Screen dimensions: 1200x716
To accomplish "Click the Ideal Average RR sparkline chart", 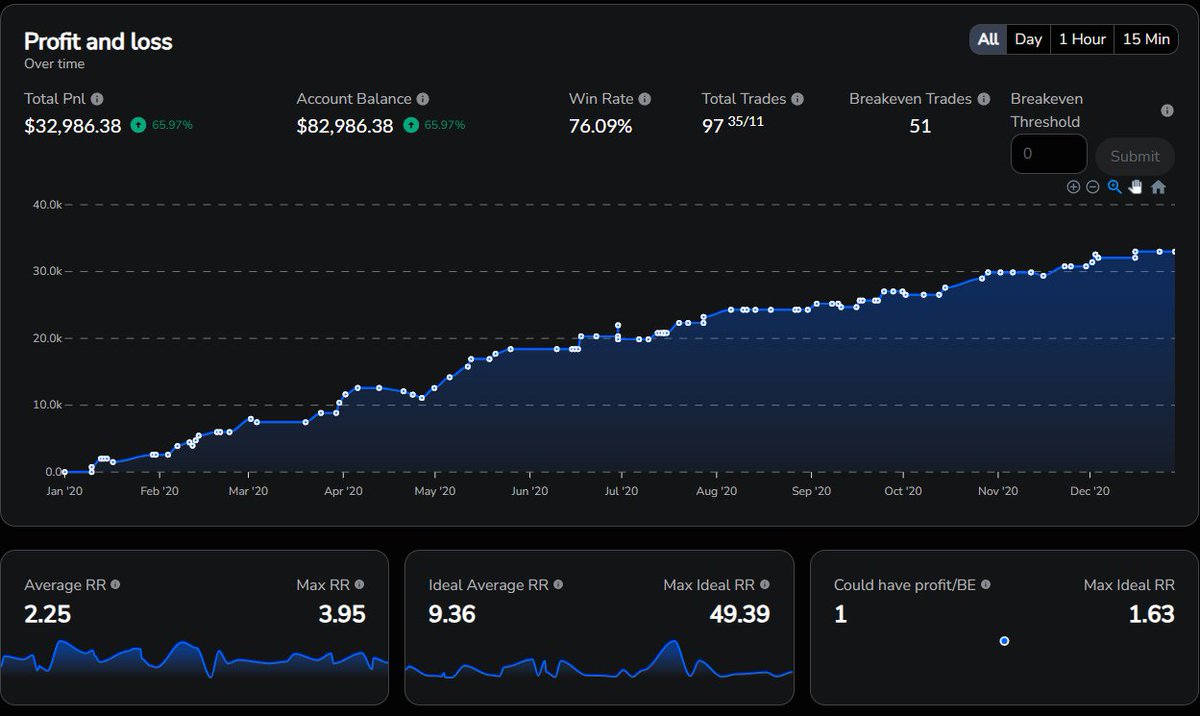I will point(599,660).
